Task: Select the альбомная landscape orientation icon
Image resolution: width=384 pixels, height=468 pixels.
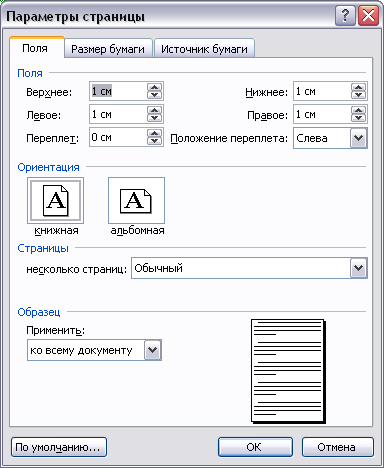Action: tap(136, 200)
